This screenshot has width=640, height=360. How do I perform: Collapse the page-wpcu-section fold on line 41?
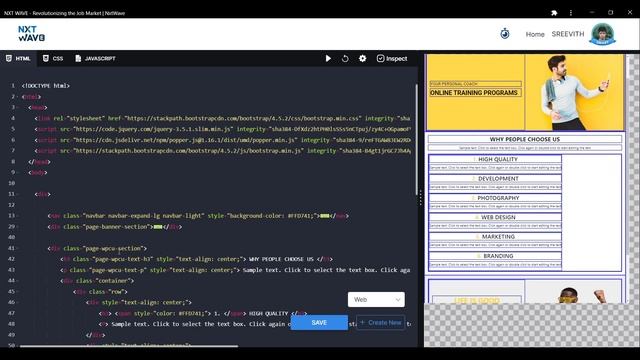[18, 248]
